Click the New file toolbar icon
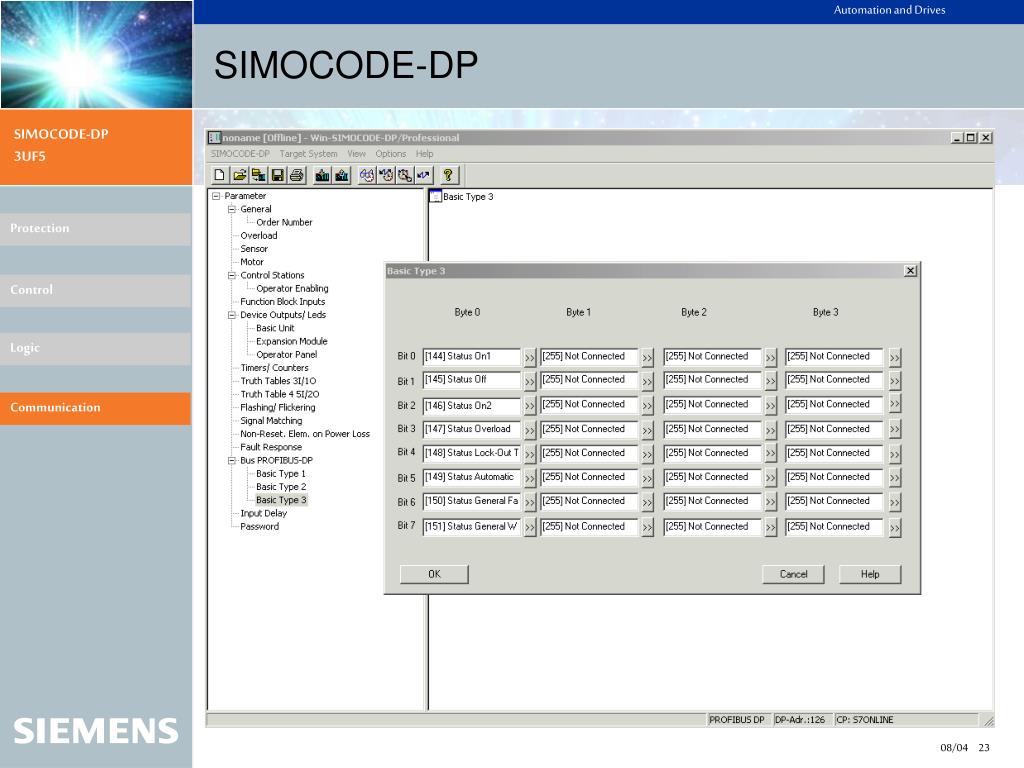This screenshot has width=1024, height=768. (219, 175)
